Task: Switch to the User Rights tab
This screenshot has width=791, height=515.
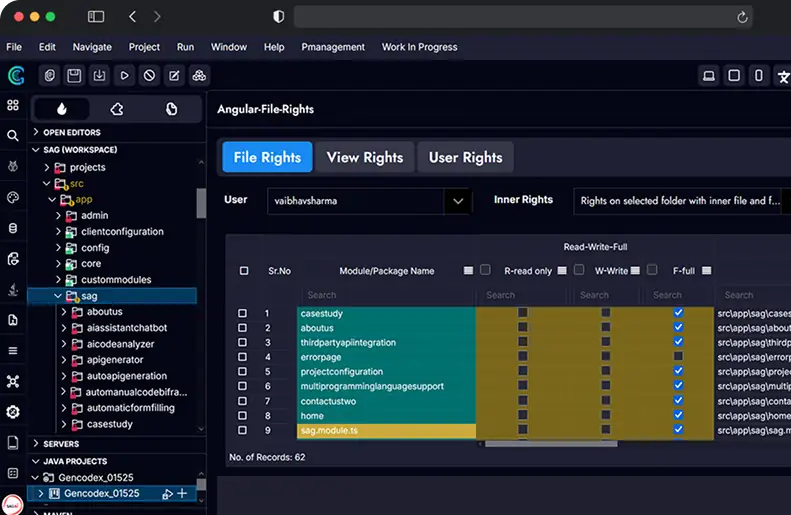Action: pos(466,157)
